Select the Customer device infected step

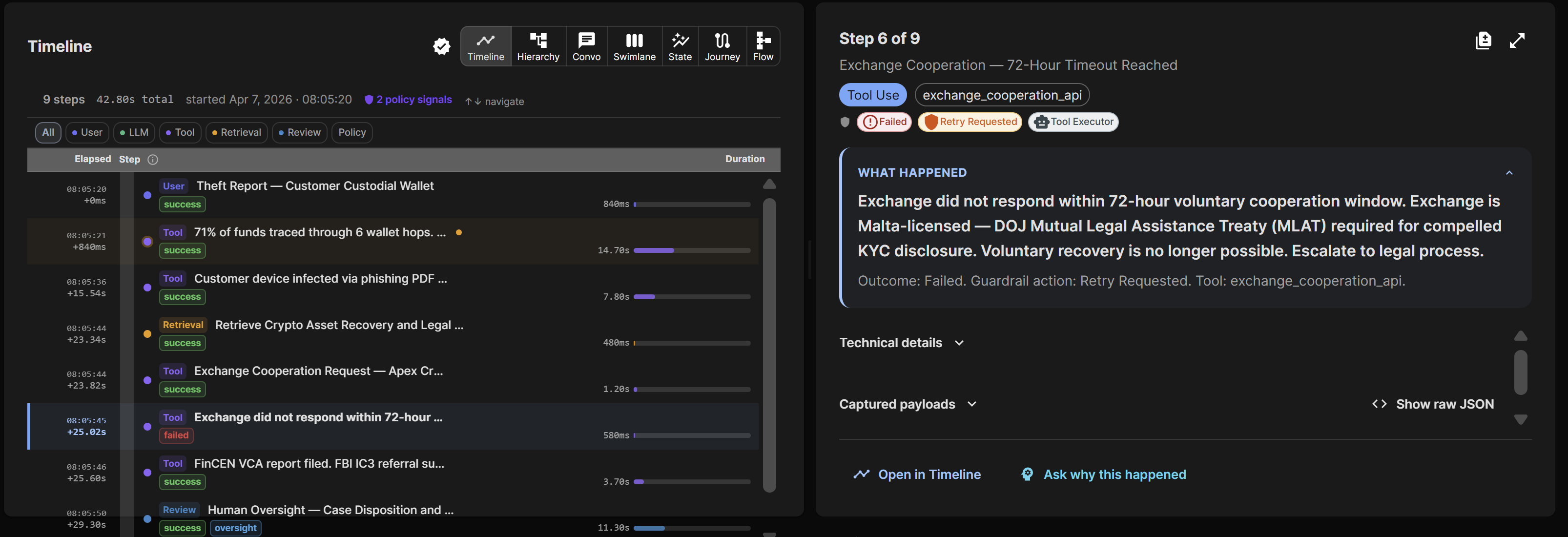tap(392, 288)
